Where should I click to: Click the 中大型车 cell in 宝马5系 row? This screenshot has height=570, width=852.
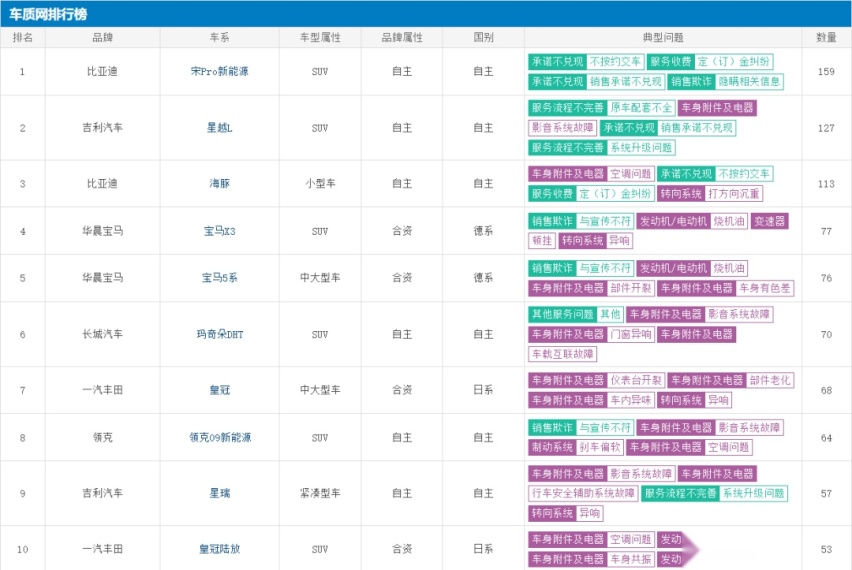point(320,278)
